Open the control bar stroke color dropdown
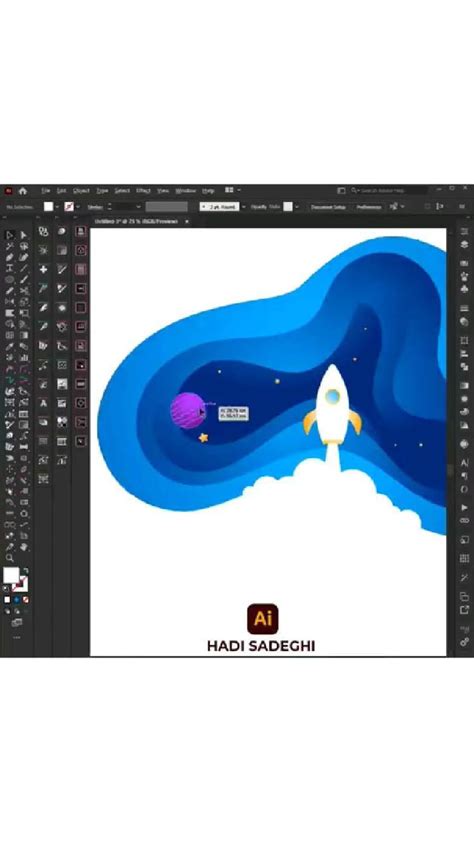The image size is (474, 842). coord(78,207)
